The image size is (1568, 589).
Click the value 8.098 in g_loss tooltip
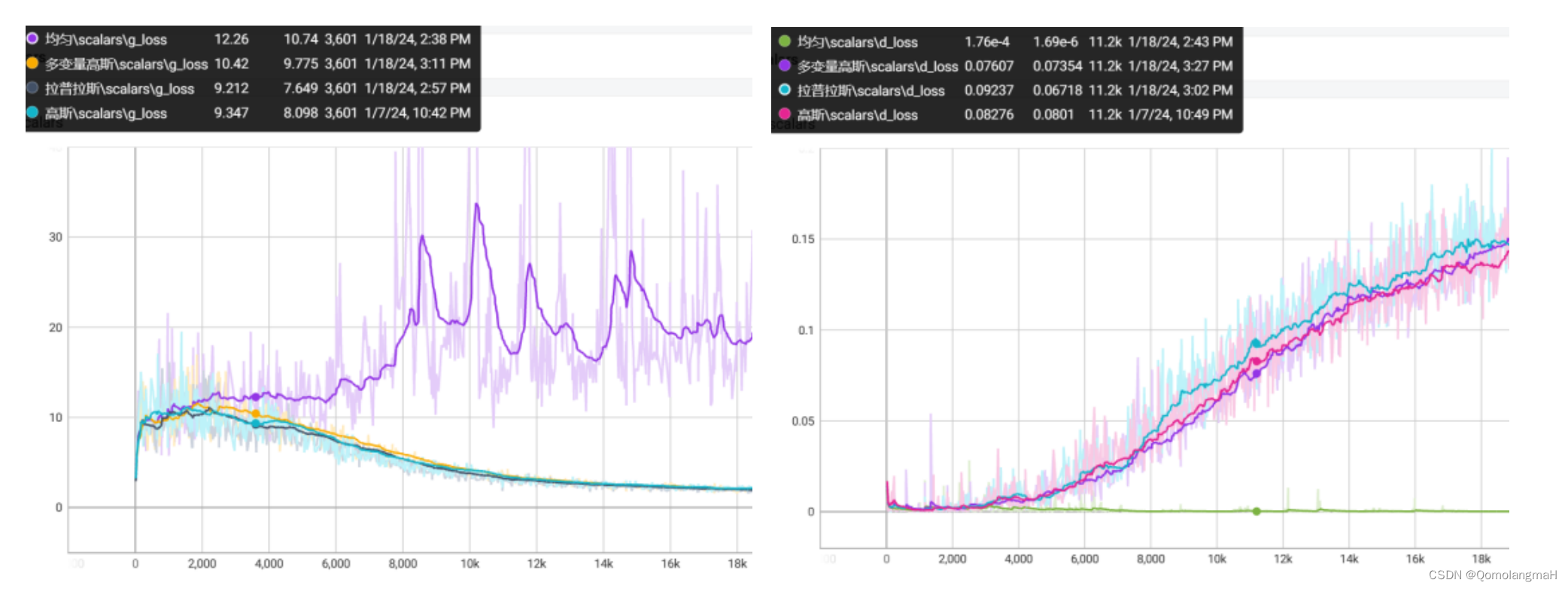[301, 113]
